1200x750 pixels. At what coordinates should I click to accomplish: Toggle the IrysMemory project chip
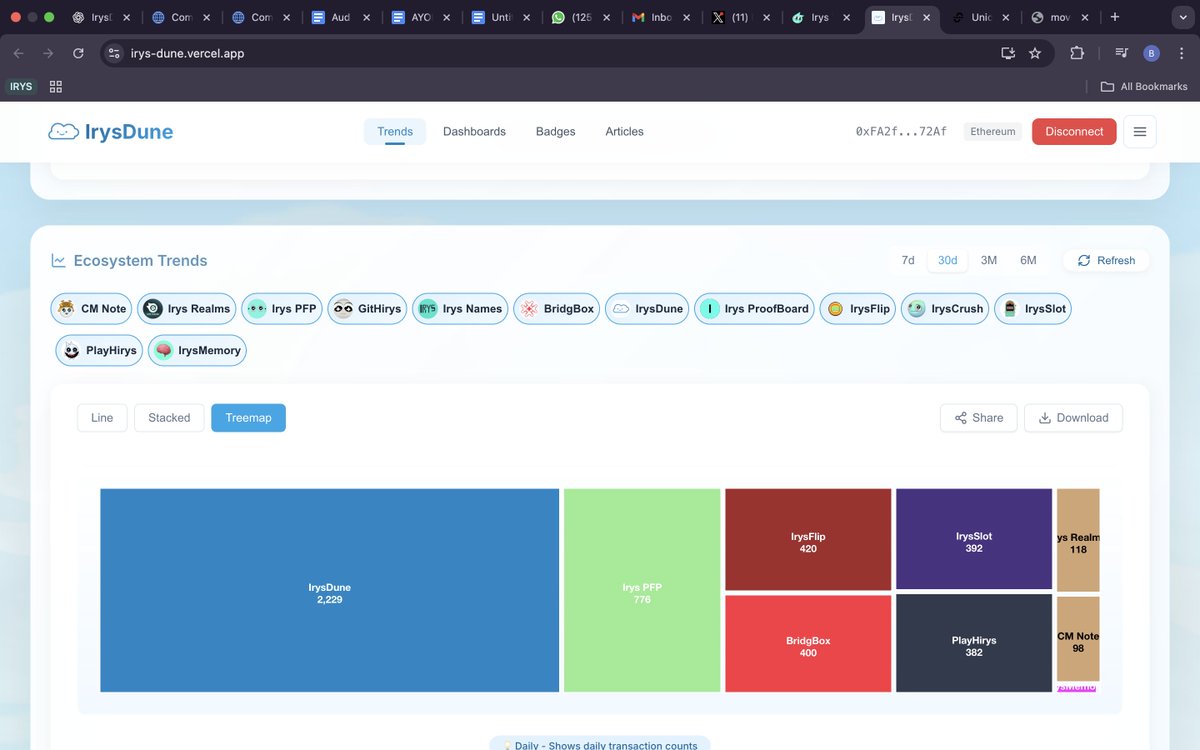click(x=197, y=351)
